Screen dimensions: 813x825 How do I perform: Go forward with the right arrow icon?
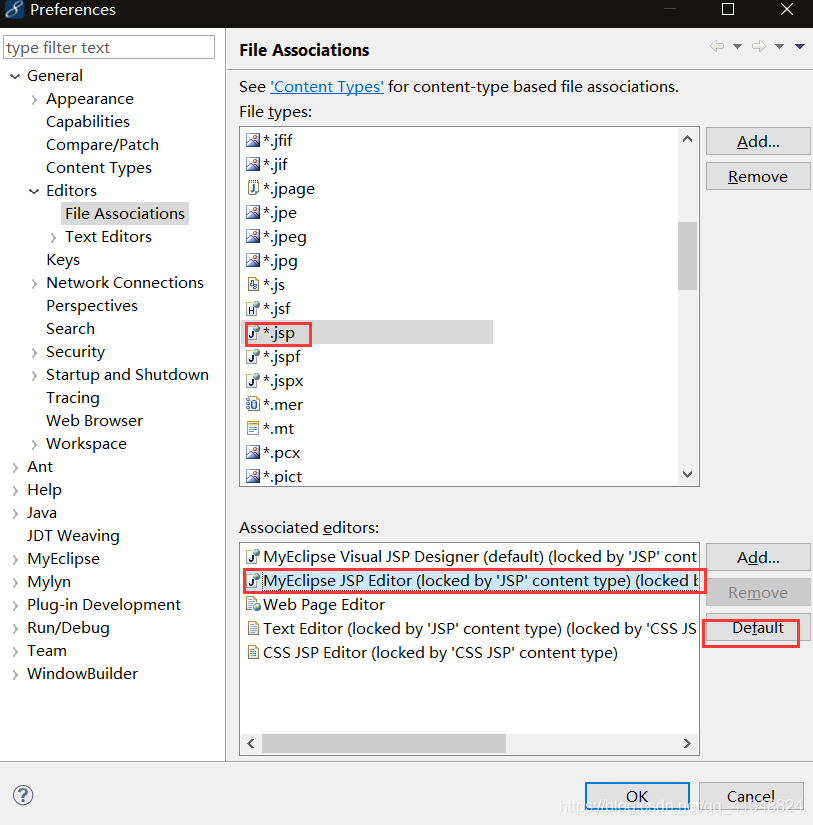[759, 46]
